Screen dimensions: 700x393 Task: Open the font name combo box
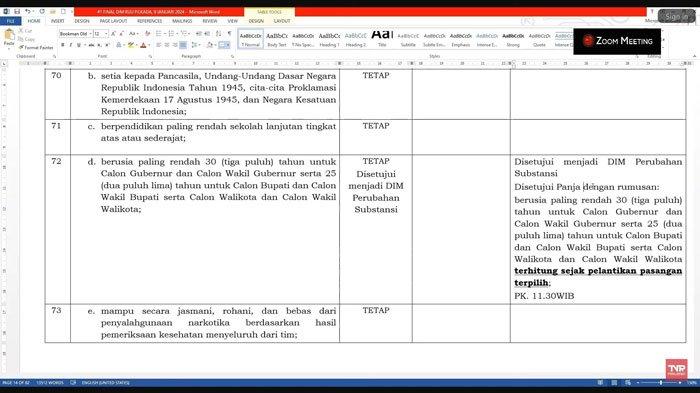pos(76,33)
